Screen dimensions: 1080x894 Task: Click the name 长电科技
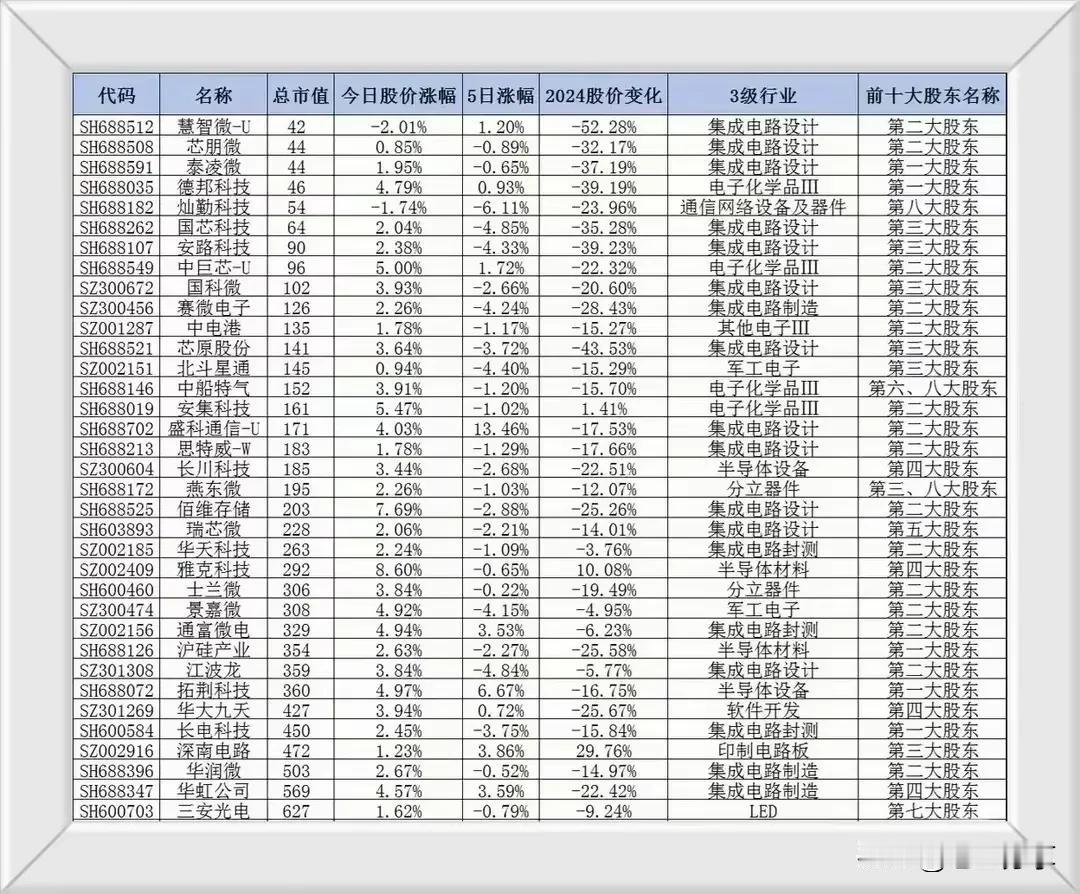(x=214, y=731)
